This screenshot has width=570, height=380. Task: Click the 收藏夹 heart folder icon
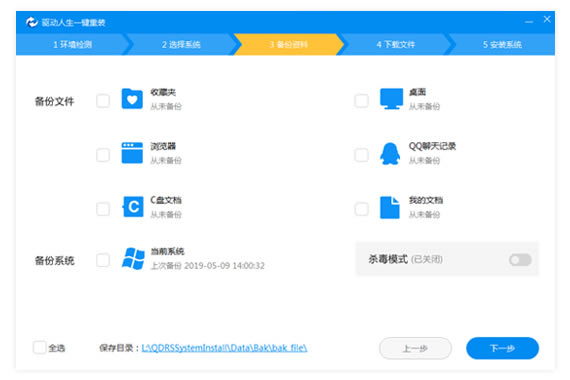tap(132, 99)
